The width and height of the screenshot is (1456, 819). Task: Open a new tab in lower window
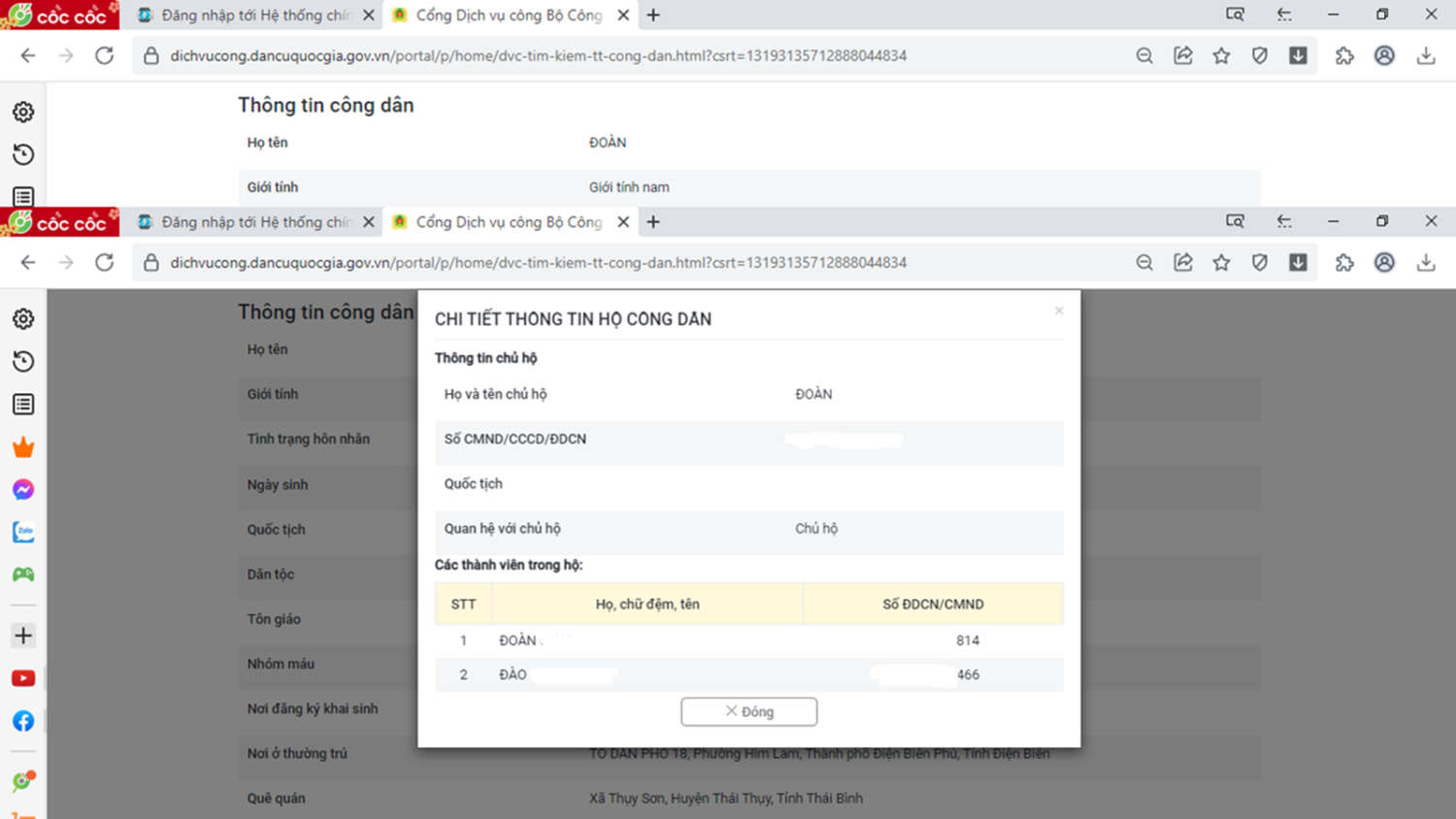coord(653,222)
